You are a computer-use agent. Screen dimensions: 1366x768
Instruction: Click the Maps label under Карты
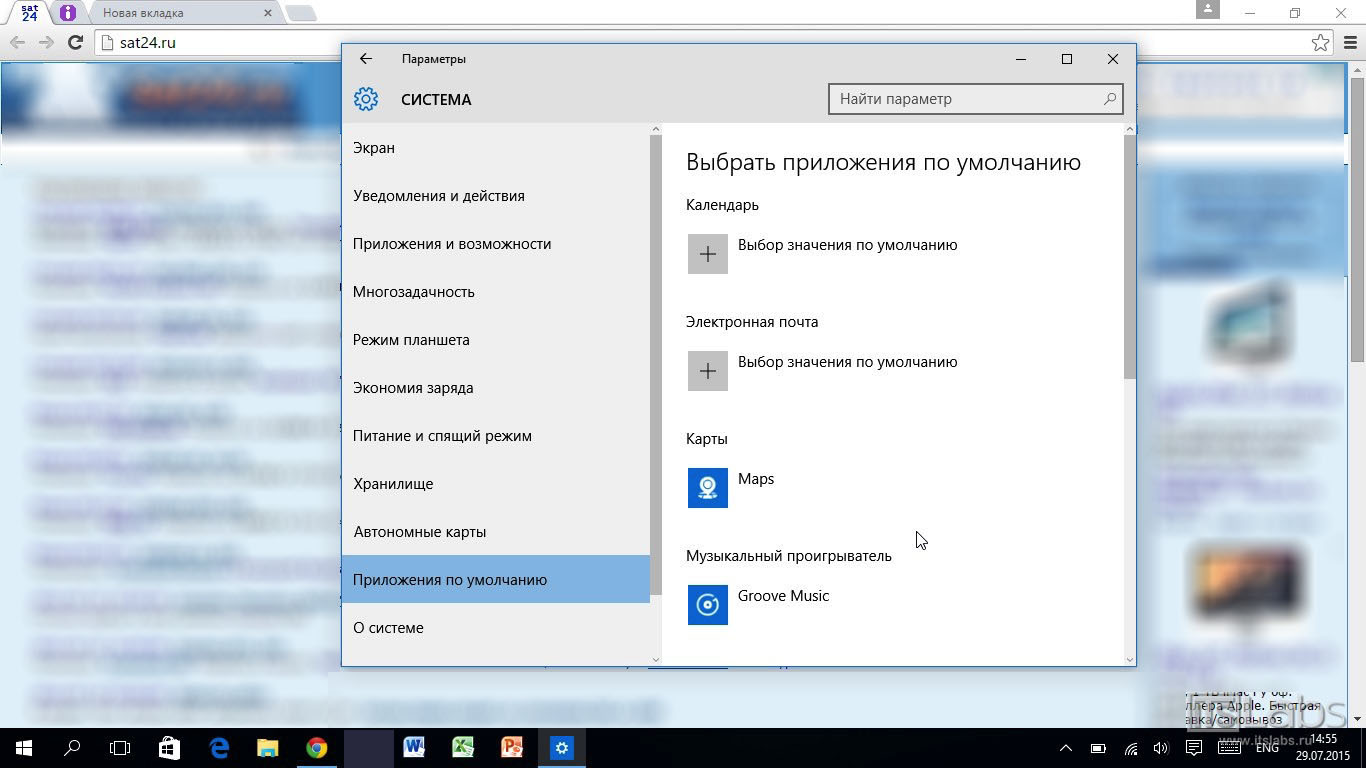point(756,479)
